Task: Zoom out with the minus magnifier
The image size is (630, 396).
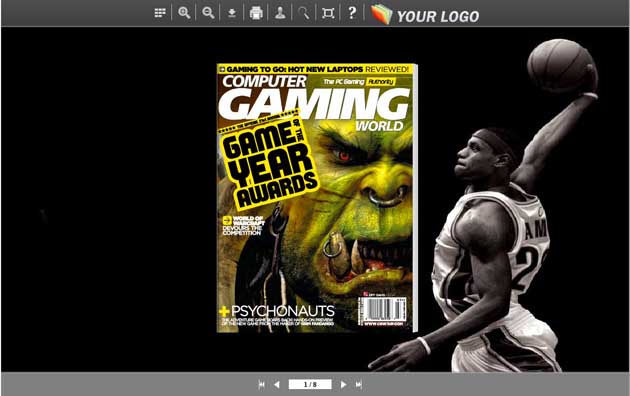Action: [x=208, y=13]
